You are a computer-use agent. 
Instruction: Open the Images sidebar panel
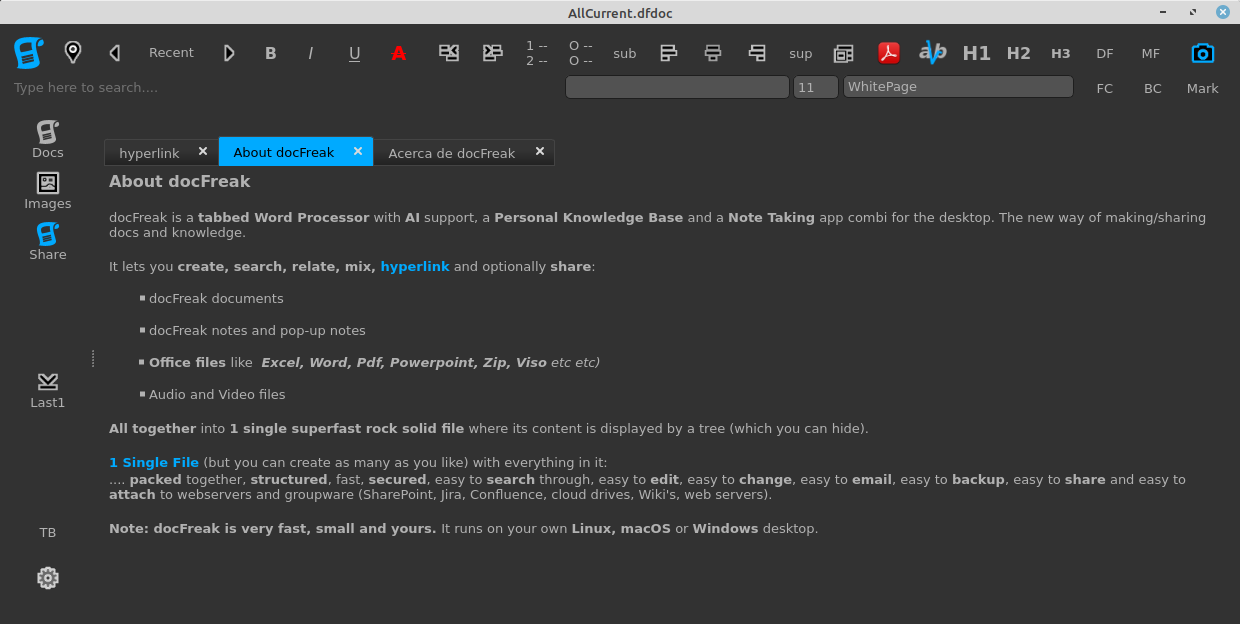pos(47,191)
